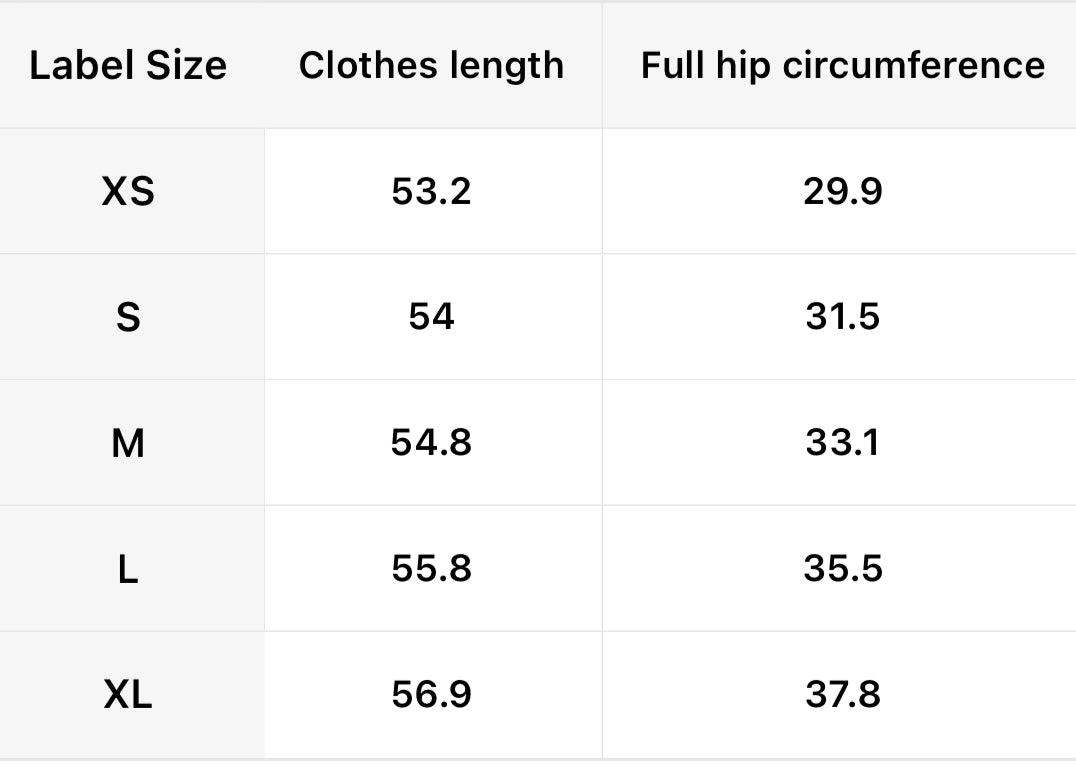Select the S size row label
This screenshot has width=1076, height=766.
128,317
